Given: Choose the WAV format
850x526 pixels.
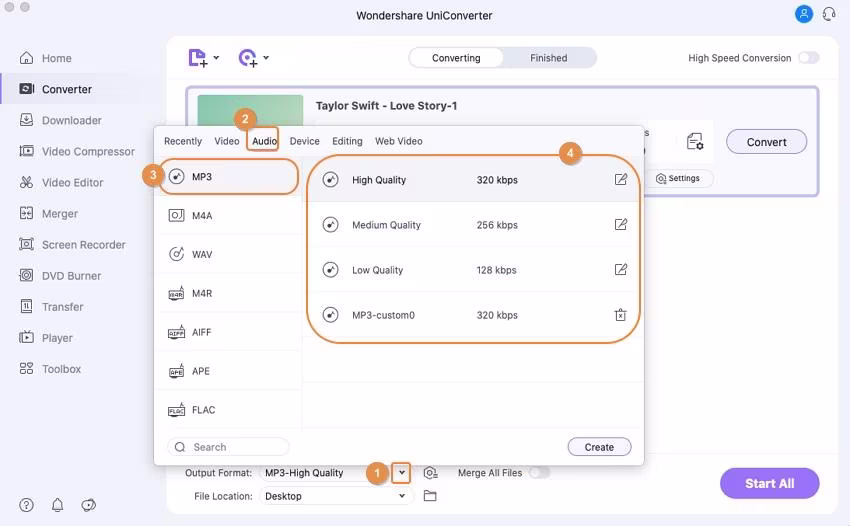Looking at the screenshot, I should [228, 254].
